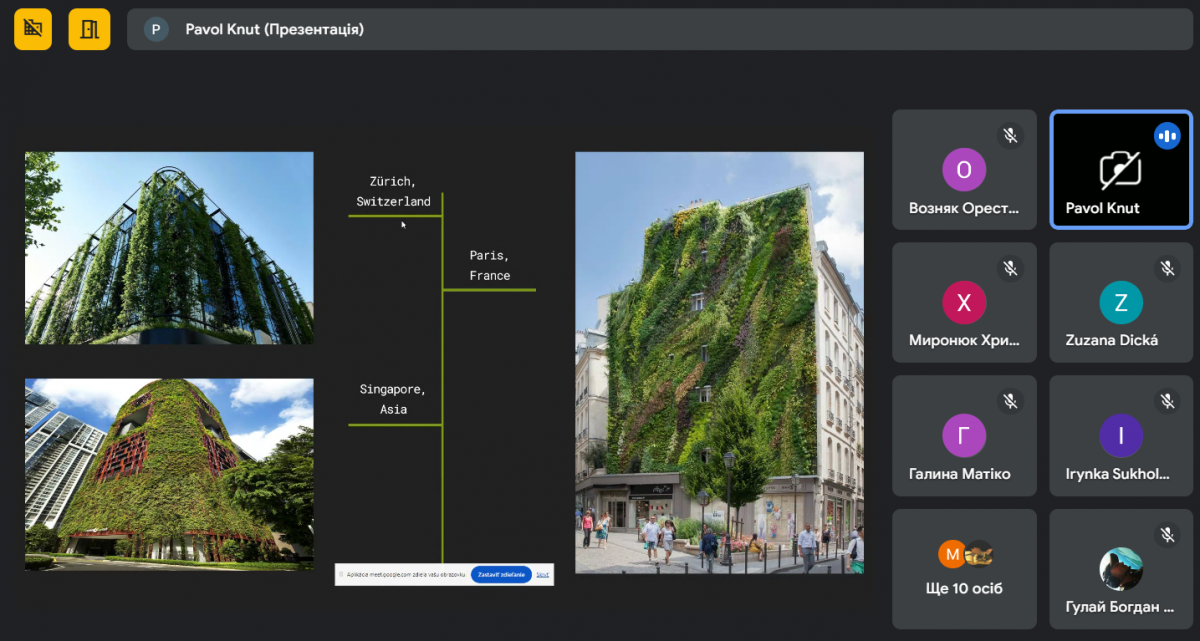The width and height of the screenshot is (1200, 641).
Task: Click muted mic icon on Миронюк tile
Action: (x=1010, y=268)
